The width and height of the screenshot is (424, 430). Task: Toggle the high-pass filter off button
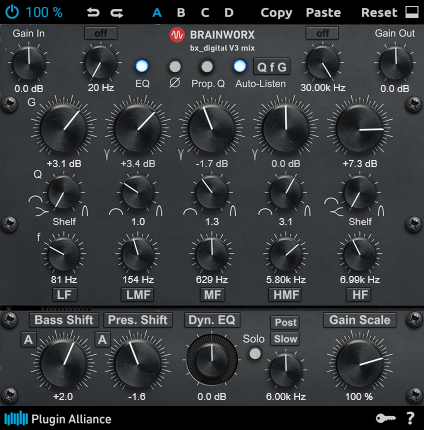tap(101, 33)
